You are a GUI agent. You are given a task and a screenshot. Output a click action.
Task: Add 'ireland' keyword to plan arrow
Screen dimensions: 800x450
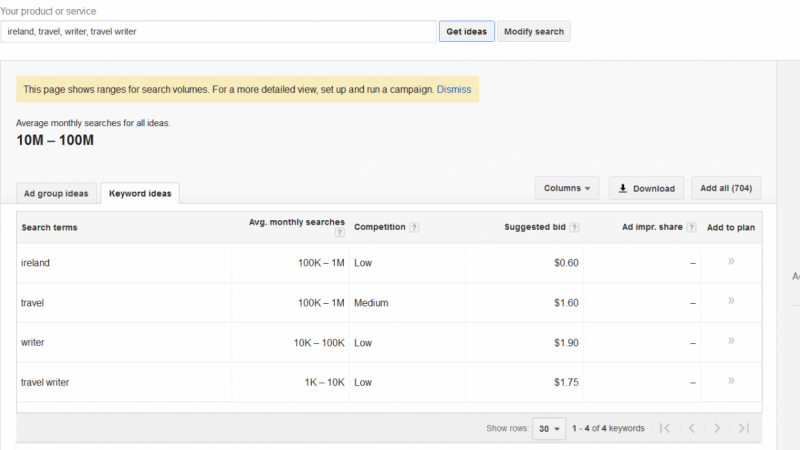coord(731,261)
